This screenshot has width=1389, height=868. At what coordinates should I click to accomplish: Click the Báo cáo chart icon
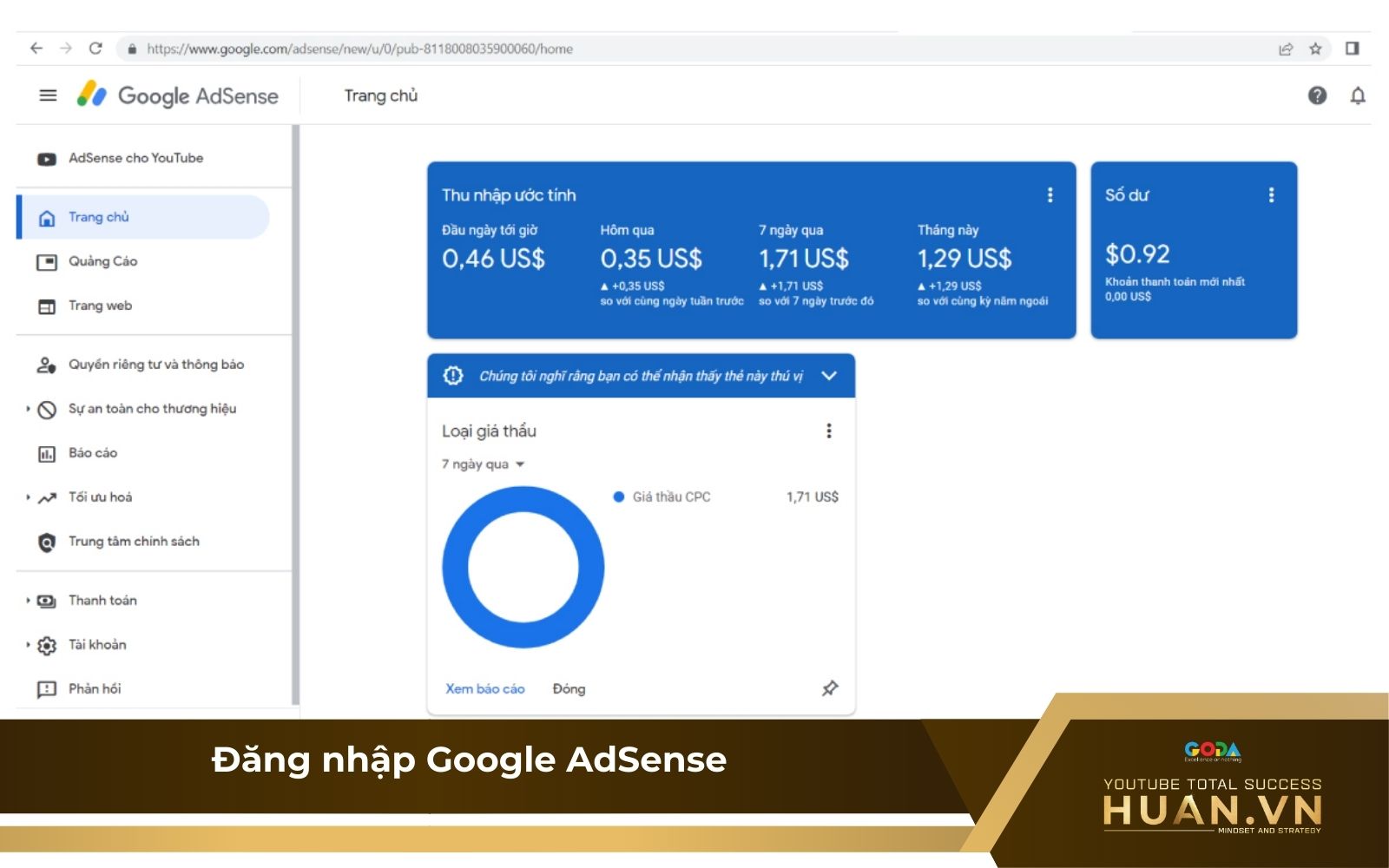(x=47, y=454)
